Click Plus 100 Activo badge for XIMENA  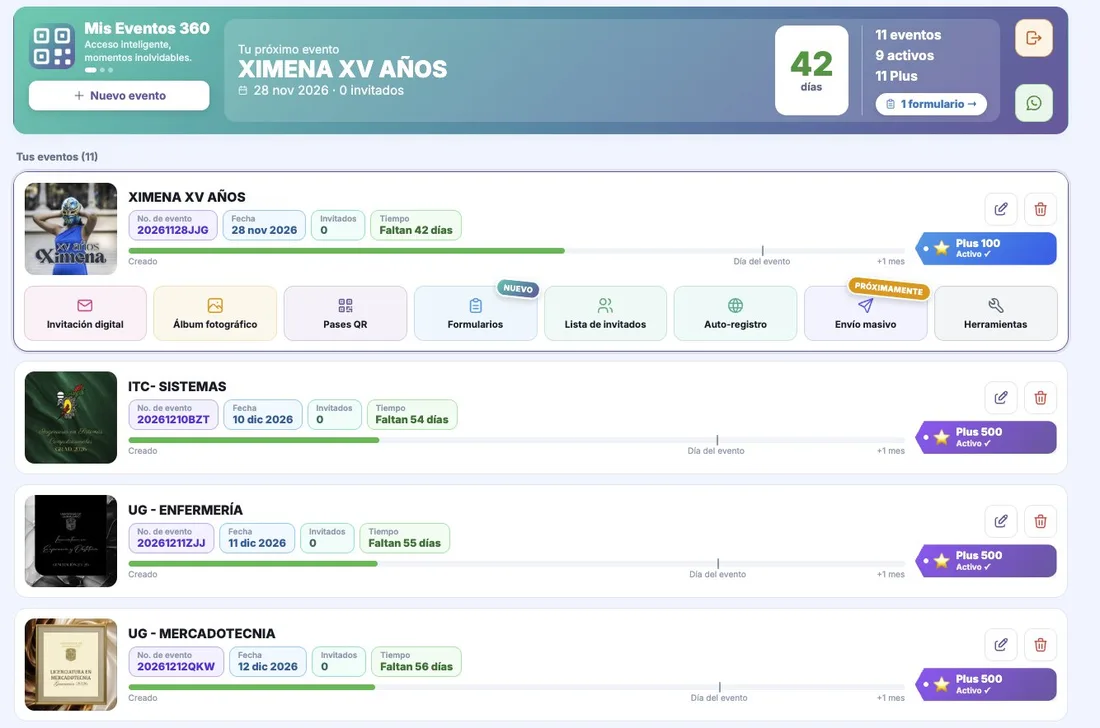point(986,248)
